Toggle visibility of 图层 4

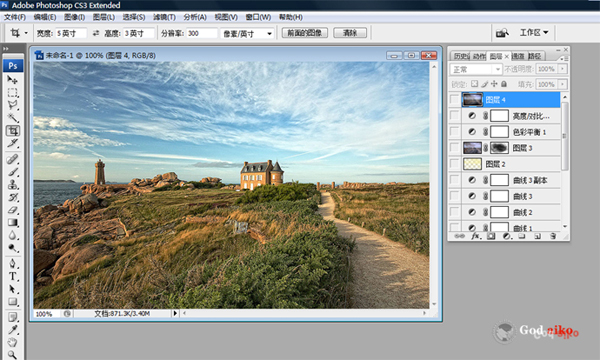click(454, 100)
